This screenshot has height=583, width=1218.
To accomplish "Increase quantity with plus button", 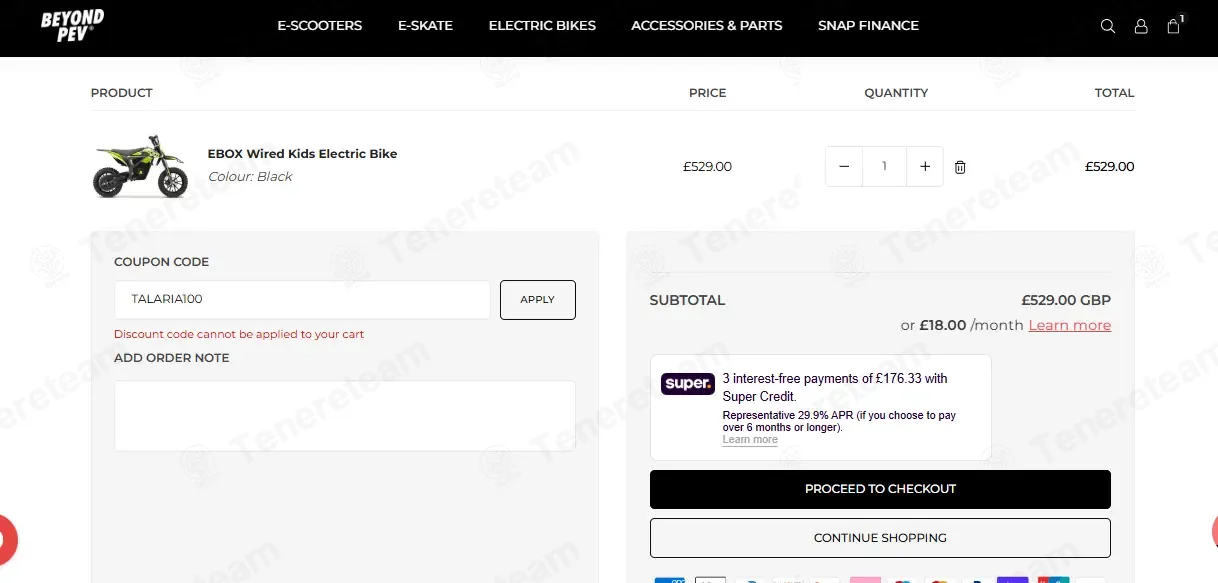I will [x=925, y=167].
